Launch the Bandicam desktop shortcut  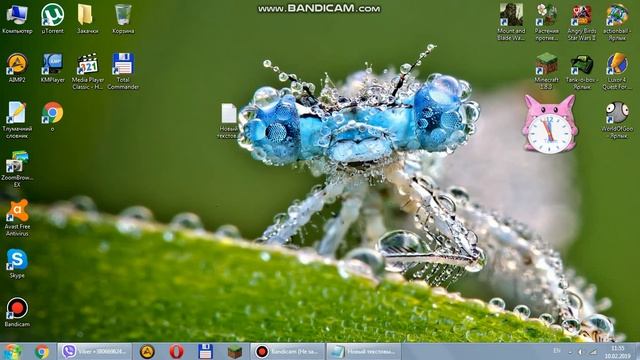tap(17, 312)
